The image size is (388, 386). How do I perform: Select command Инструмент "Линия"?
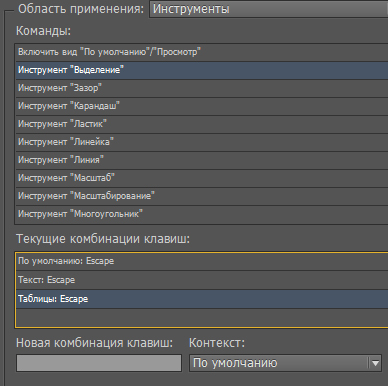[x=202, y=160]
